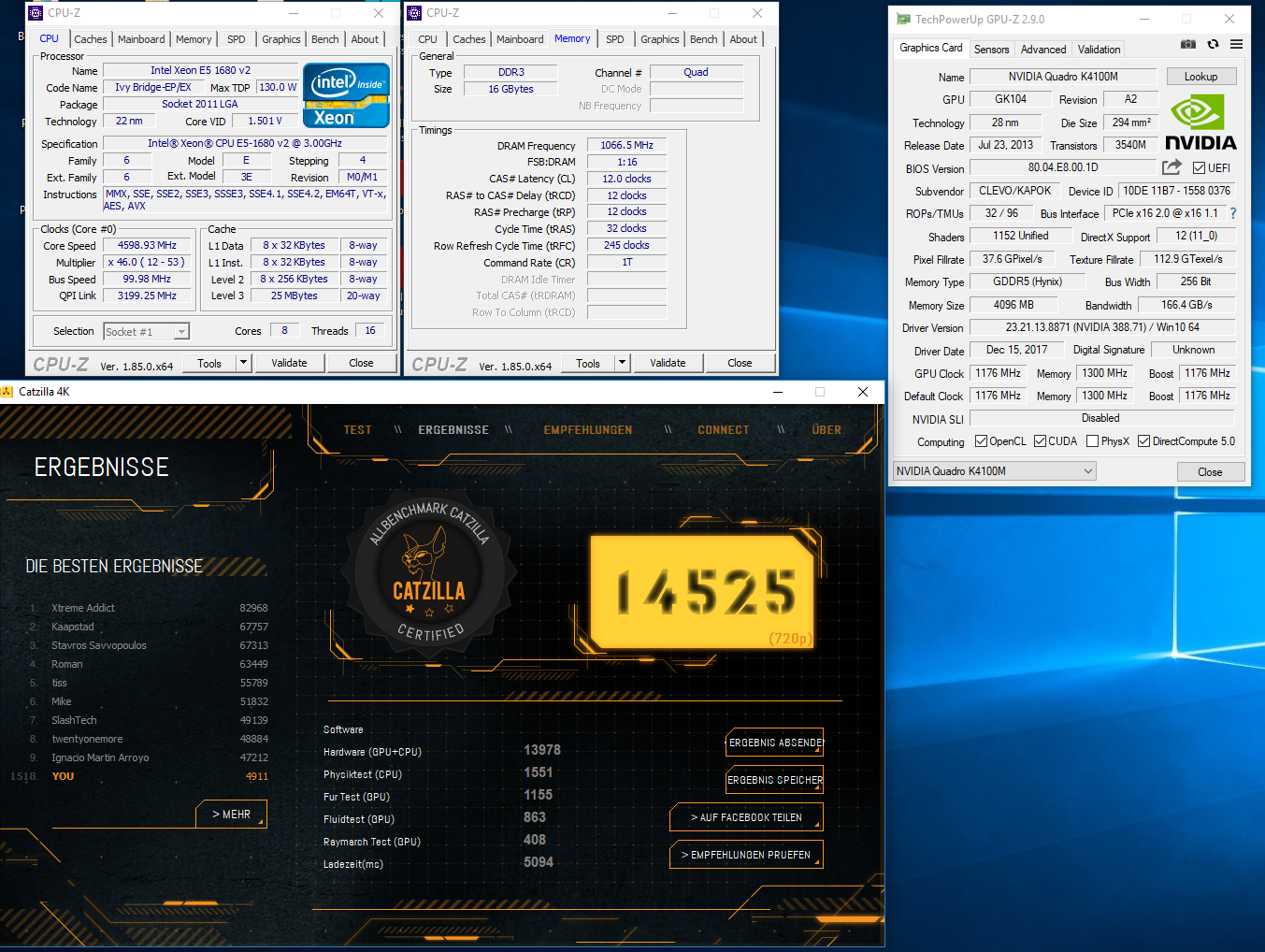The height and width of the screenshot is (952, 1265).
Task: Switch to Mainboard tab in left CPU-Z
Action: [141, 39]
